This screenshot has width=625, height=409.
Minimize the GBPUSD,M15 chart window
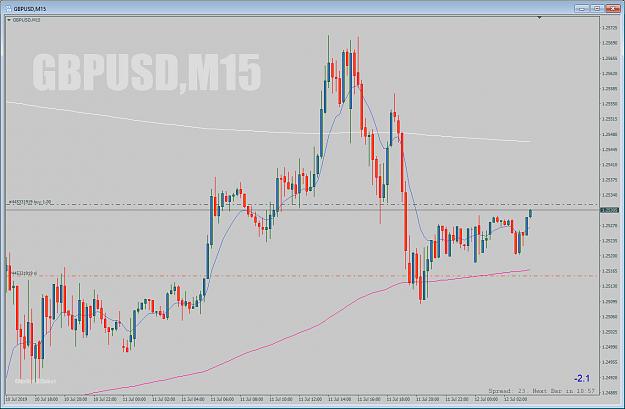pyautogui.click(x=582, y=8)
